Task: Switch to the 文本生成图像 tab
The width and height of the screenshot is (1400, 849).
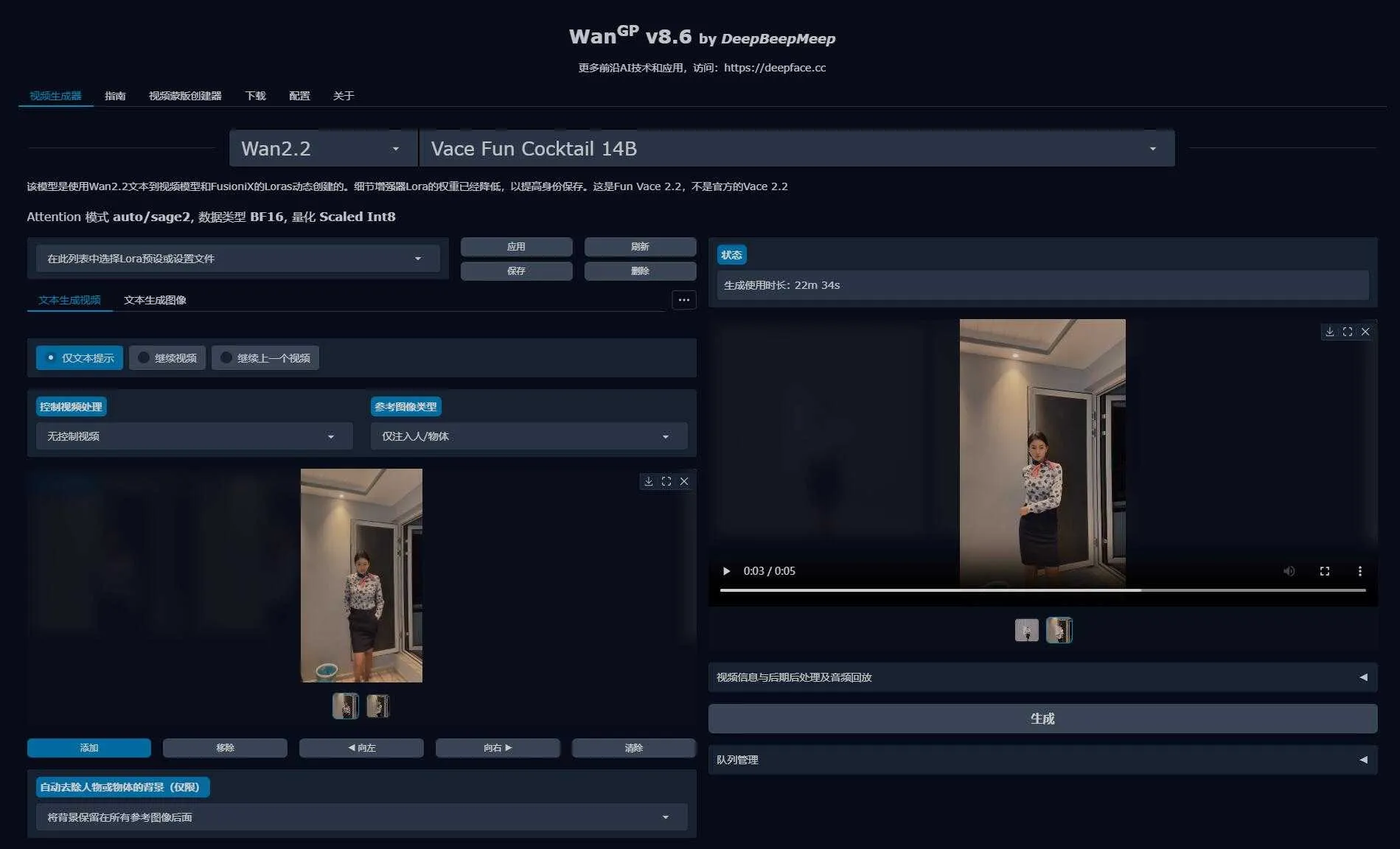Action: [155, 300]
